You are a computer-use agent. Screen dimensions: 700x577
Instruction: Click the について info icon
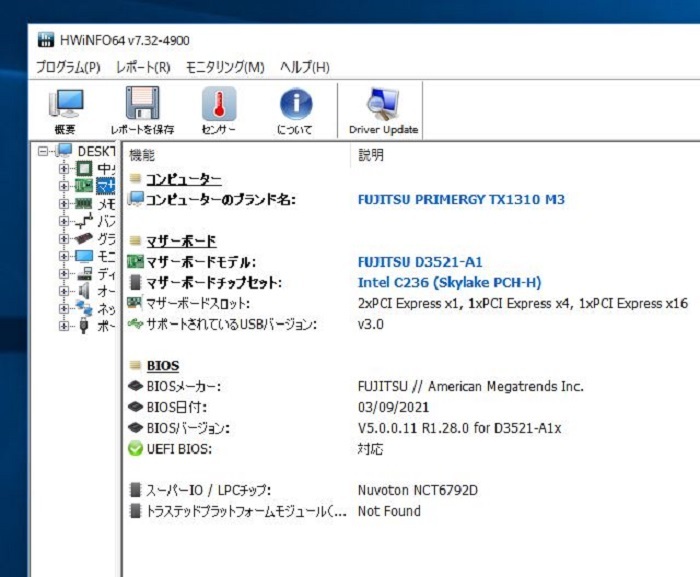(x=296, y=104)
